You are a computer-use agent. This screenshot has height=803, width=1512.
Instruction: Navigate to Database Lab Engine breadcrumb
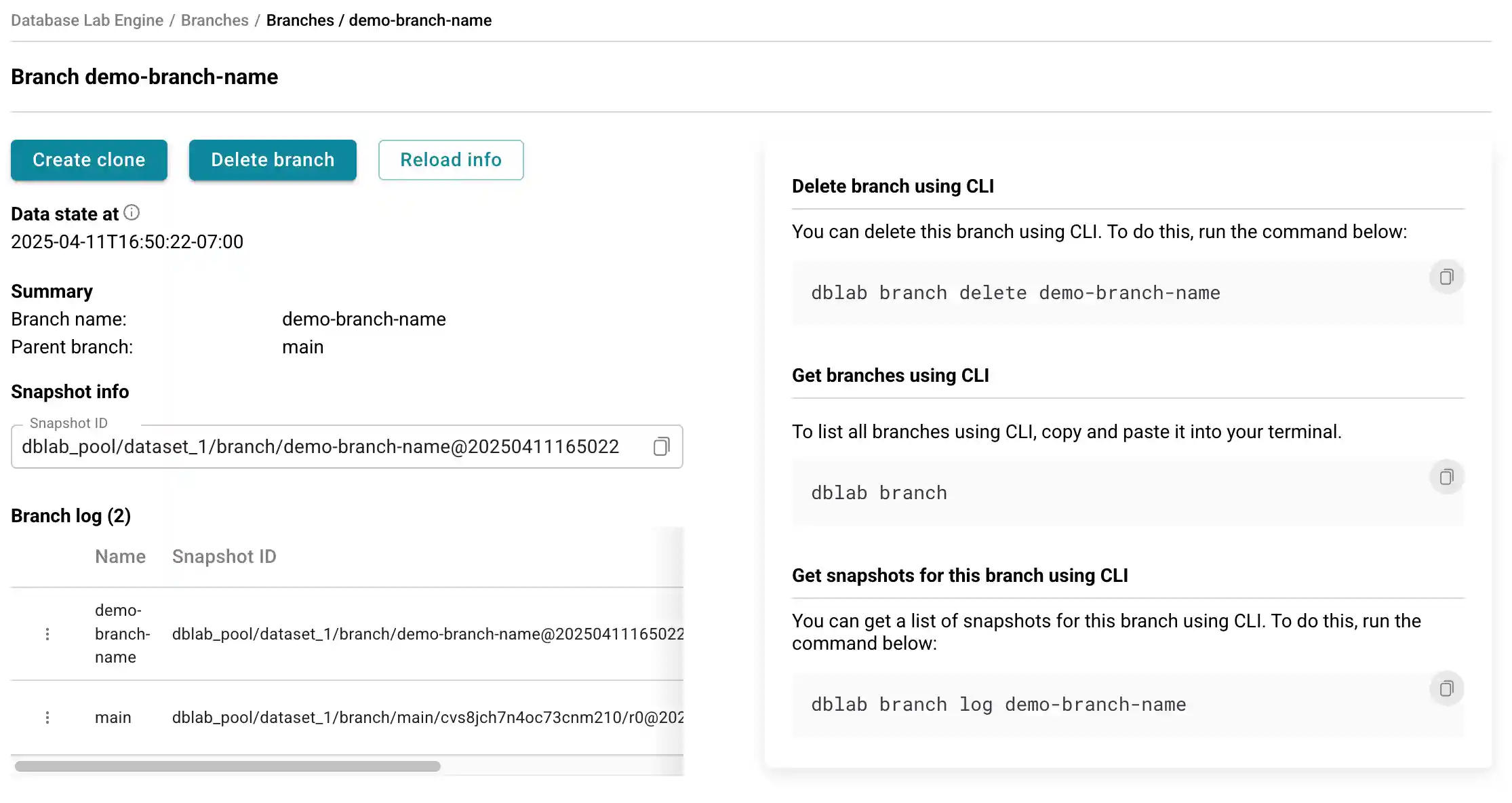click(86, 20)
